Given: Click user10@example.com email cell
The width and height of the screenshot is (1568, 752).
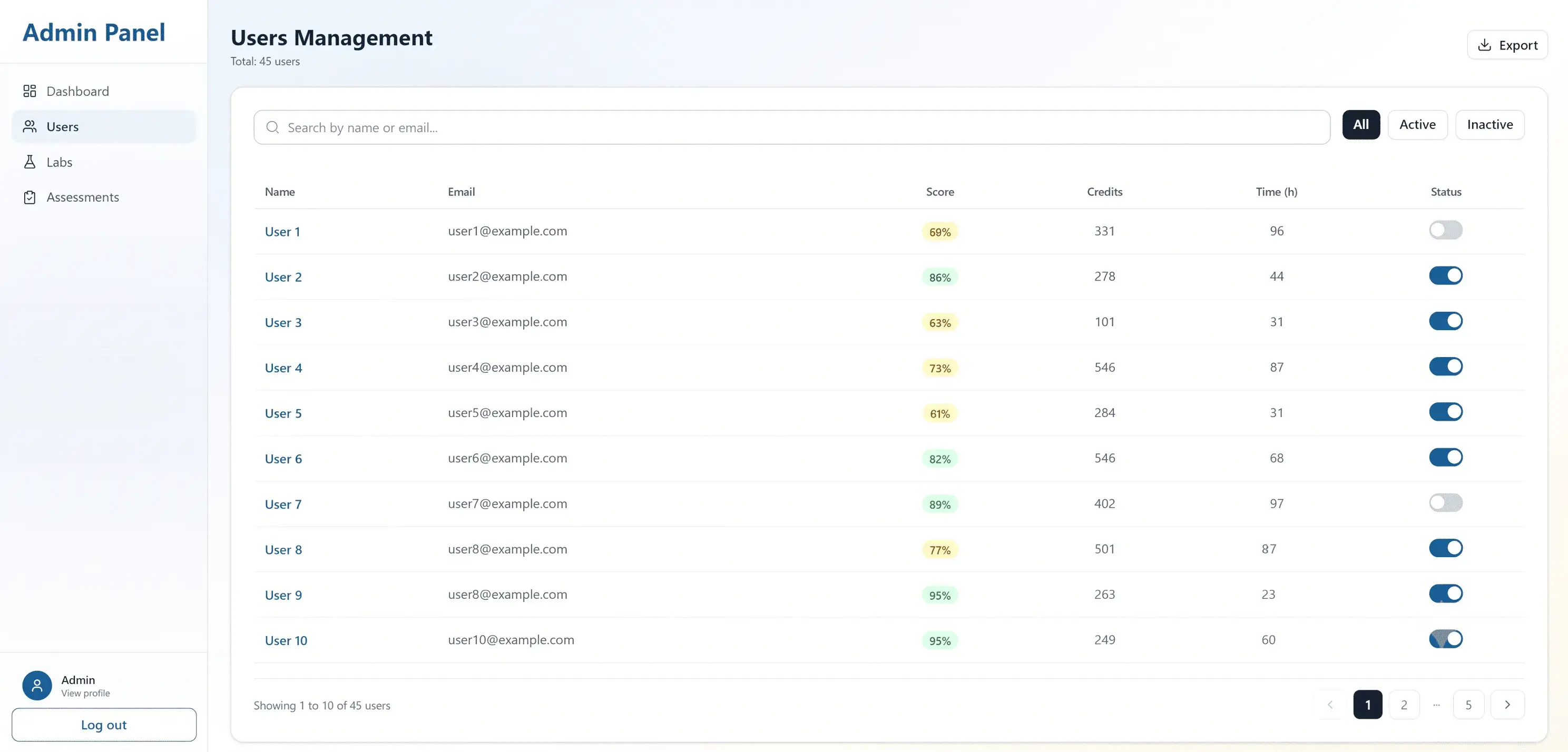Looking at the screenshot, I should [511, 640].
